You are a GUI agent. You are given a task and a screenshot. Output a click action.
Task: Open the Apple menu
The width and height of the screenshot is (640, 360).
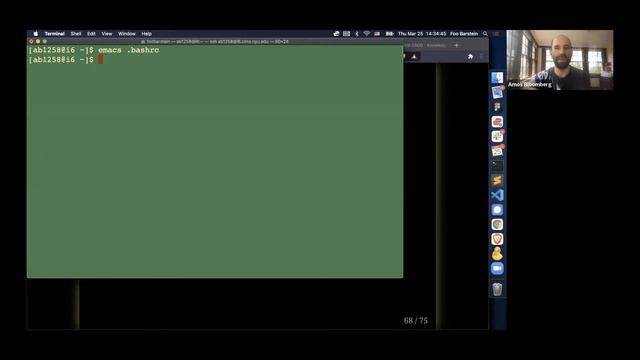coord(36,34)
